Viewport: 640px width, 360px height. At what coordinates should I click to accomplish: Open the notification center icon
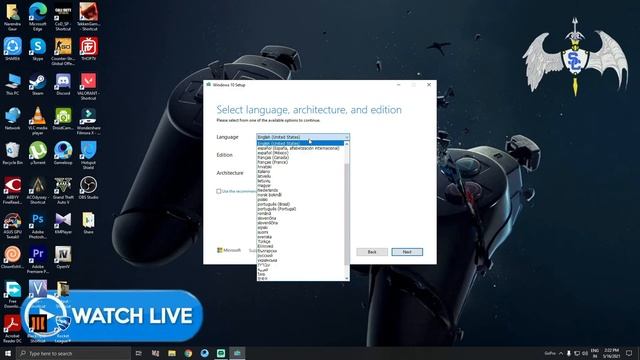tap(629, 353)
